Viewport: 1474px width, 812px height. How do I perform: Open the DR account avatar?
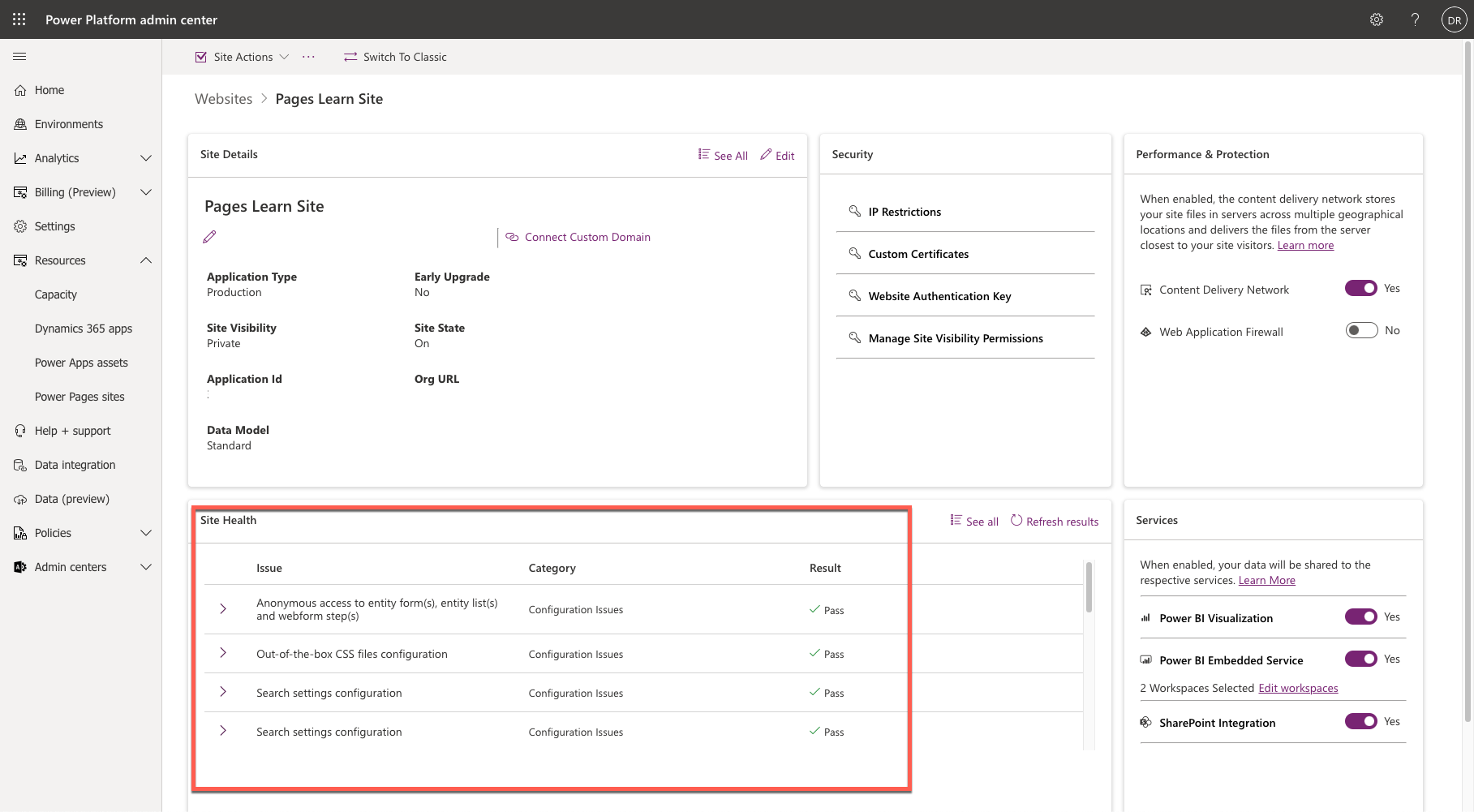tap(1454, 20)
